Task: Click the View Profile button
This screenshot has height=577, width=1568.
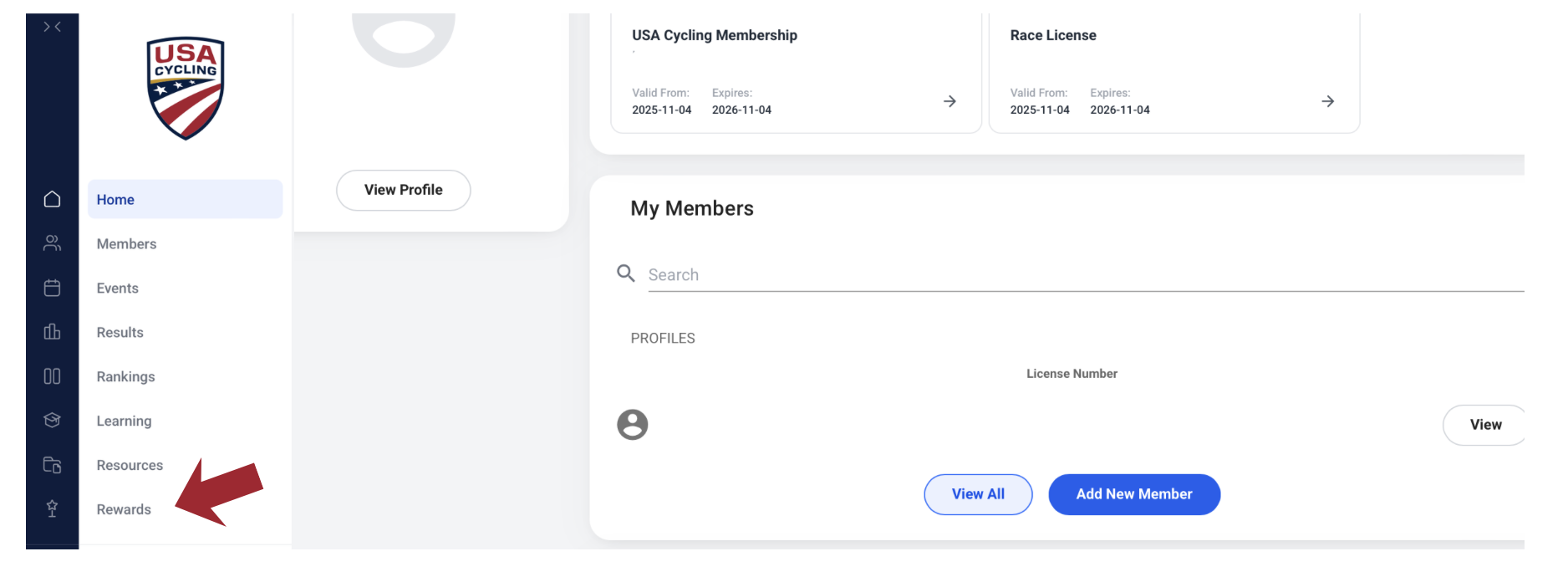Action: tap(403, 191)
